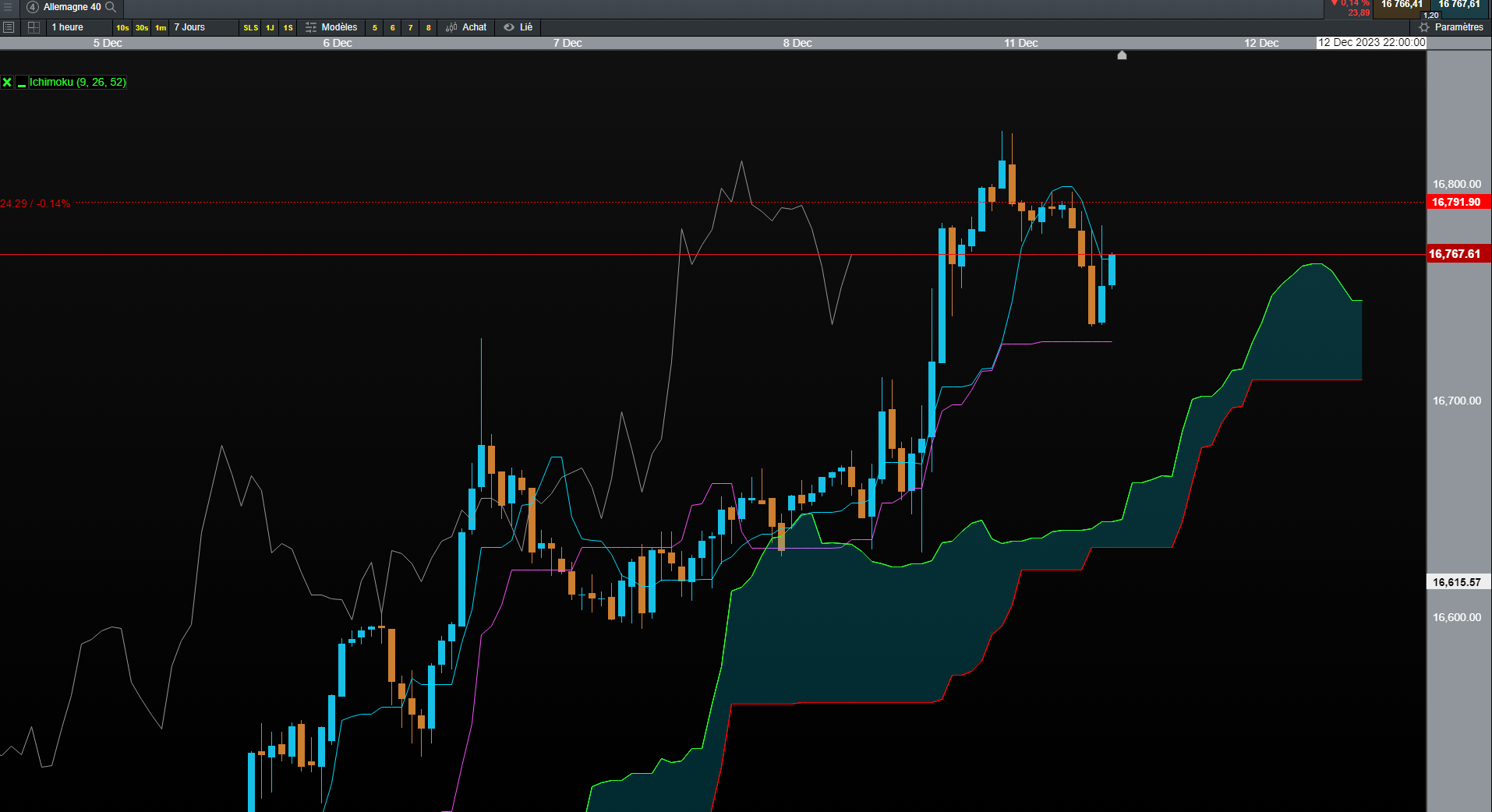Click the circled 4 window-number icon
This screenshot has width=1492, height=812.
[x=33, y=7]
